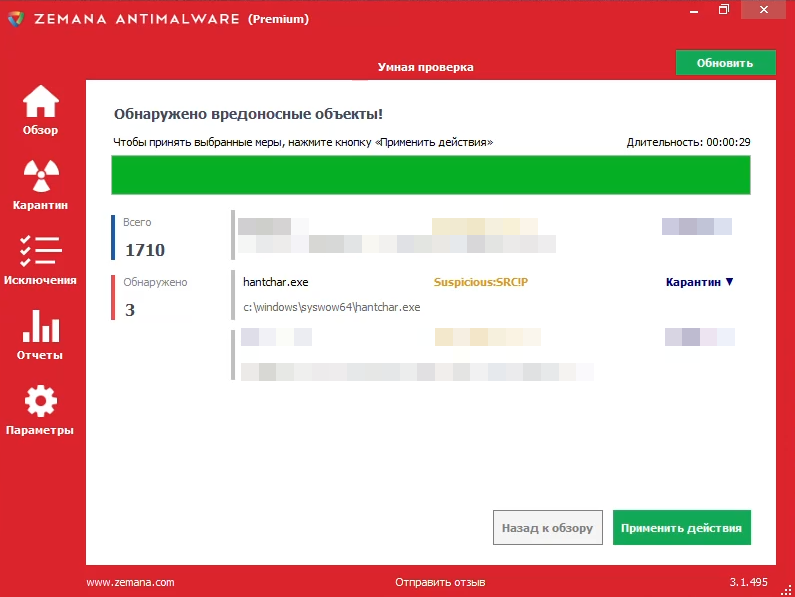
Task: Open the Параметры gear icon
Action: coord(41,401)
